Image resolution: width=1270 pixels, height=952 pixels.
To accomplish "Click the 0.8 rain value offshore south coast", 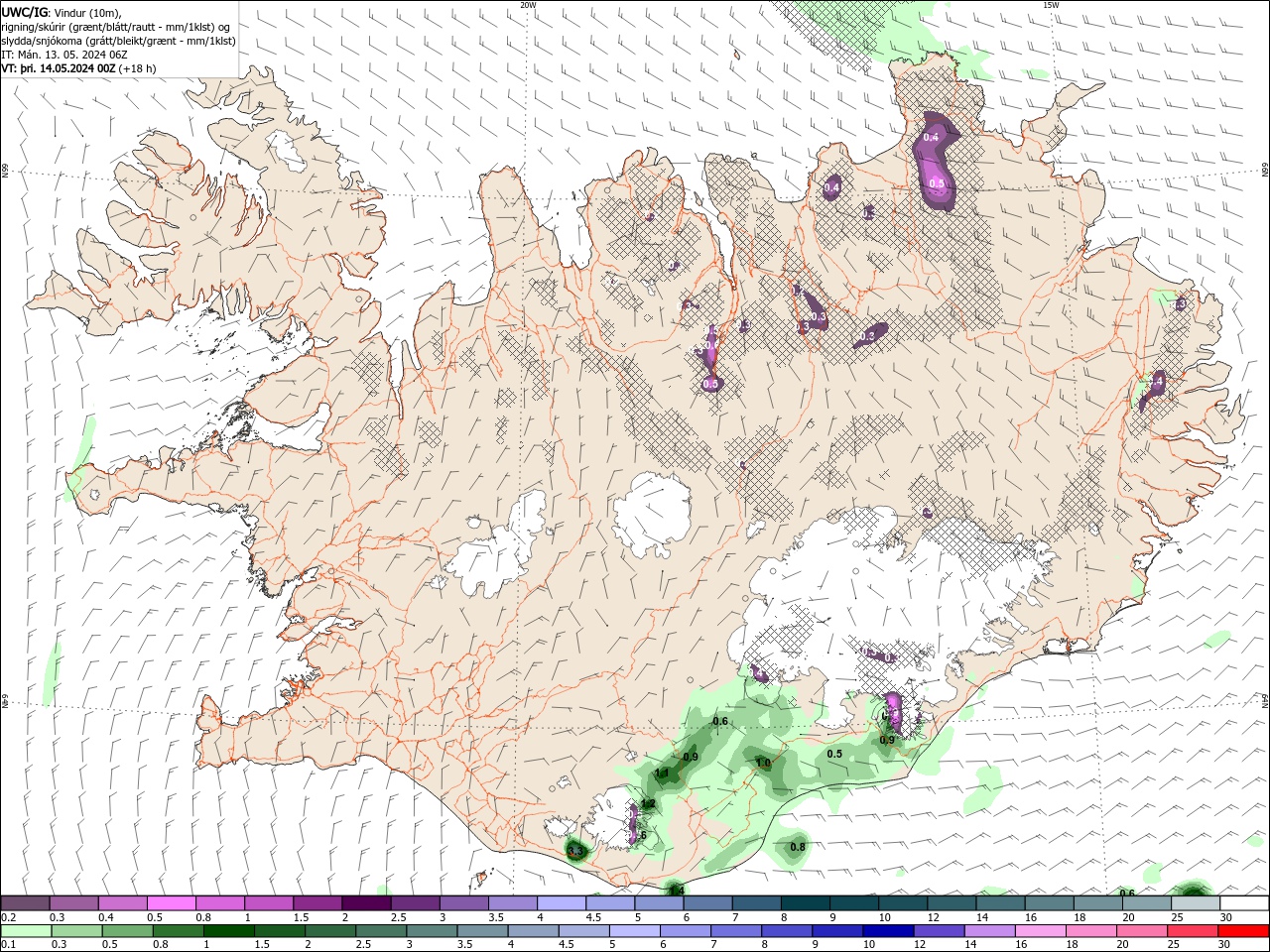I will point(798,847).
